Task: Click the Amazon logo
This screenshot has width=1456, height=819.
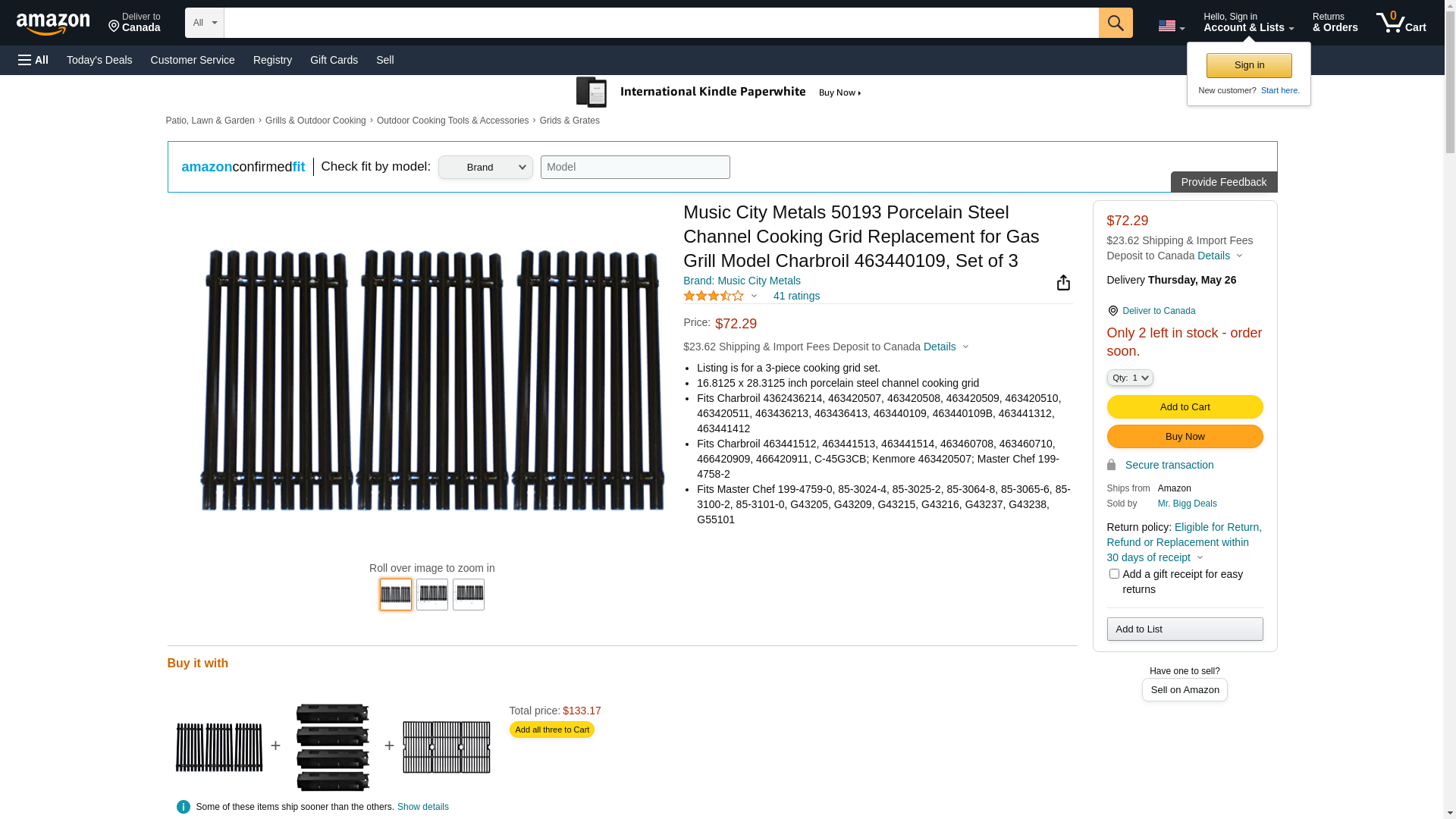Action: click(53, 24)
